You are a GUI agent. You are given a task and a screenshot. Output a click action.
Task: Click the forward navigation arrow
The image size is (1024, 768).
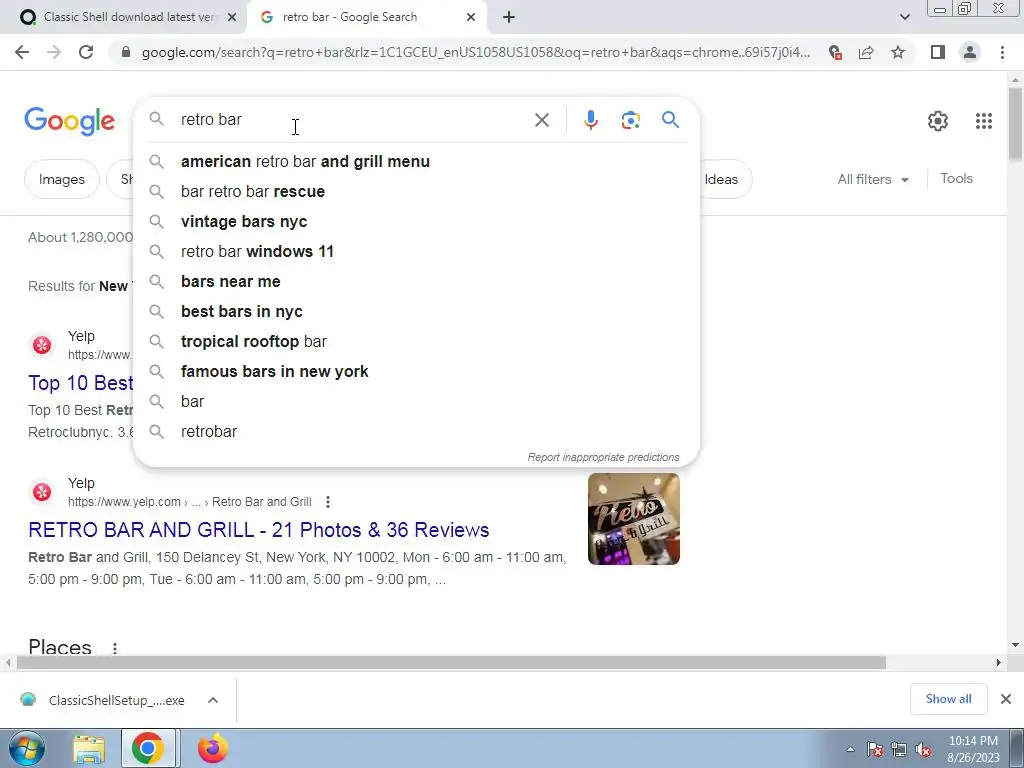(x=54, y=52)
